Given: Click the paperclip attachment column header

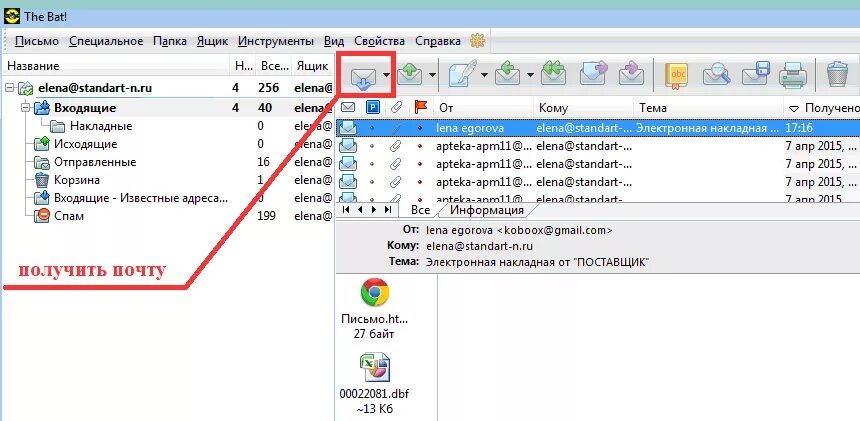Looking at the screenshot, I should (x=395, y=107).
